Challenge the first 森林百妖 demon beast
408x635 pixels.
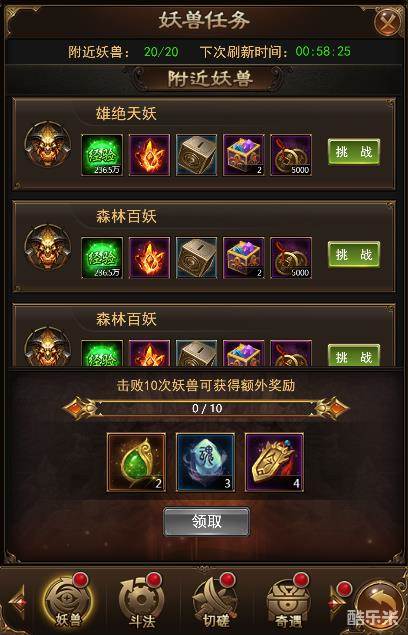coord(354,254)
